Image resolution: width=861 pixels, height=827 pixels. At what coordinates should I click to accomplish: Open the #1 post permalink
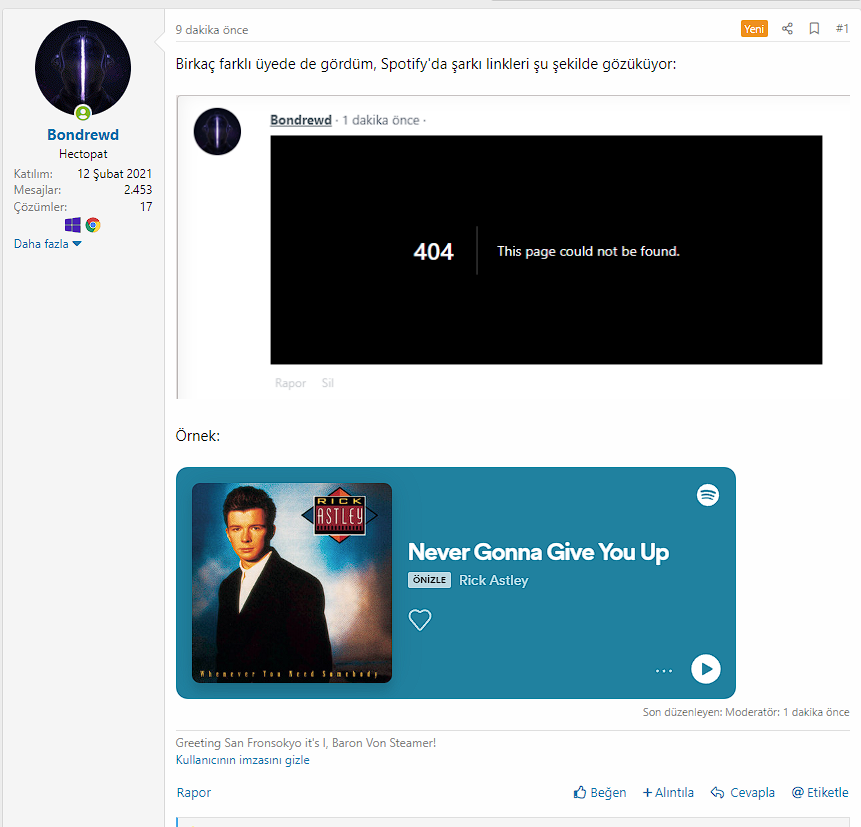point(842,29)
